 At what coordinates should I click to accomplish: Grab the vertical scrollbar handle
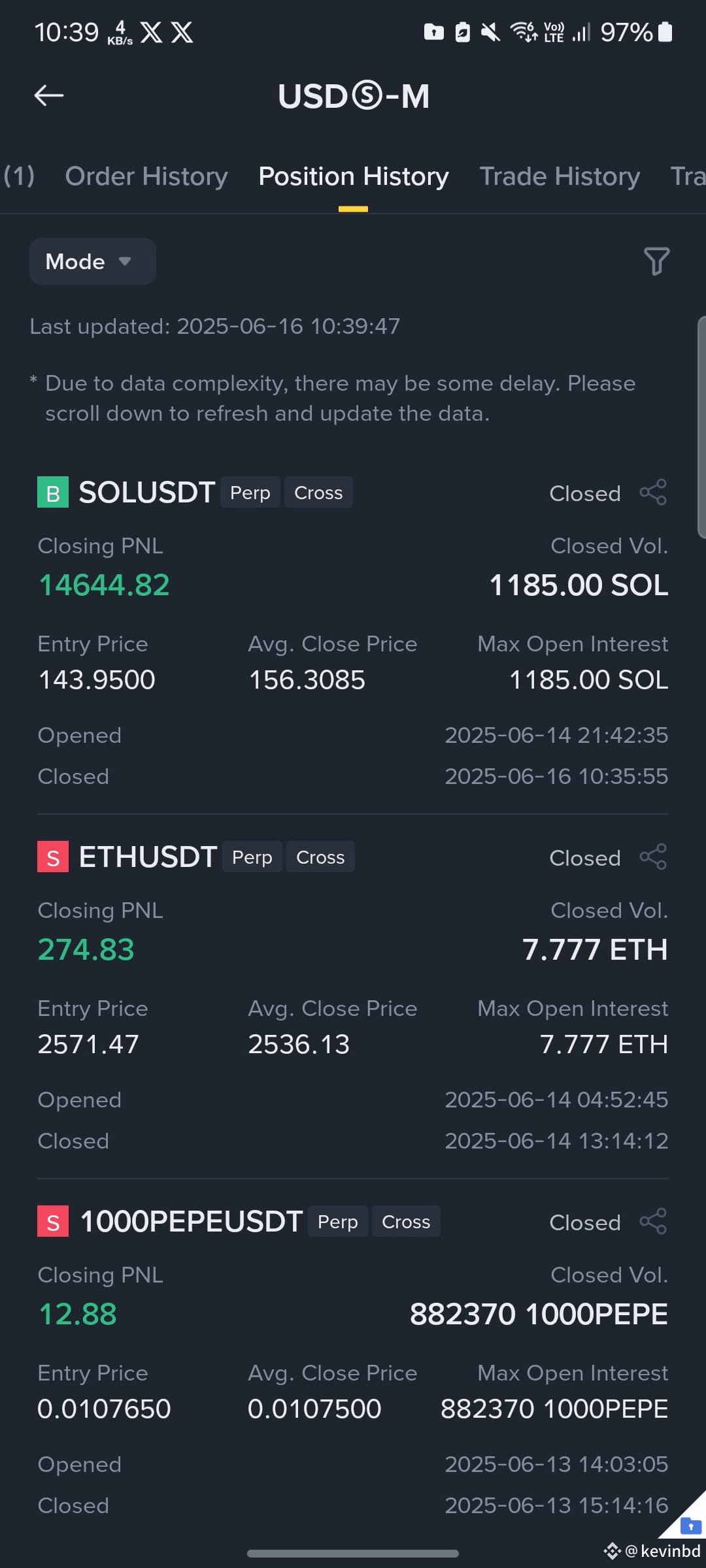[701, 427]
